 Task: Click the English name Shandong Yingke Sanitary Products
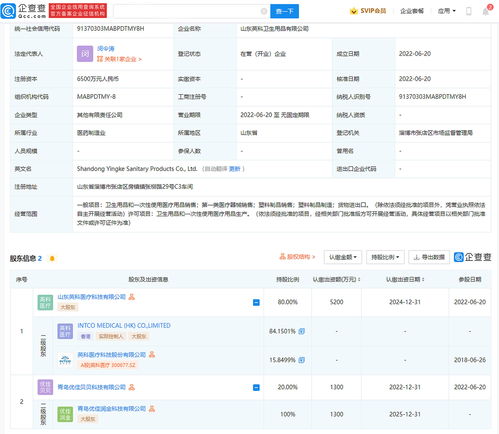tap(137, 169)
